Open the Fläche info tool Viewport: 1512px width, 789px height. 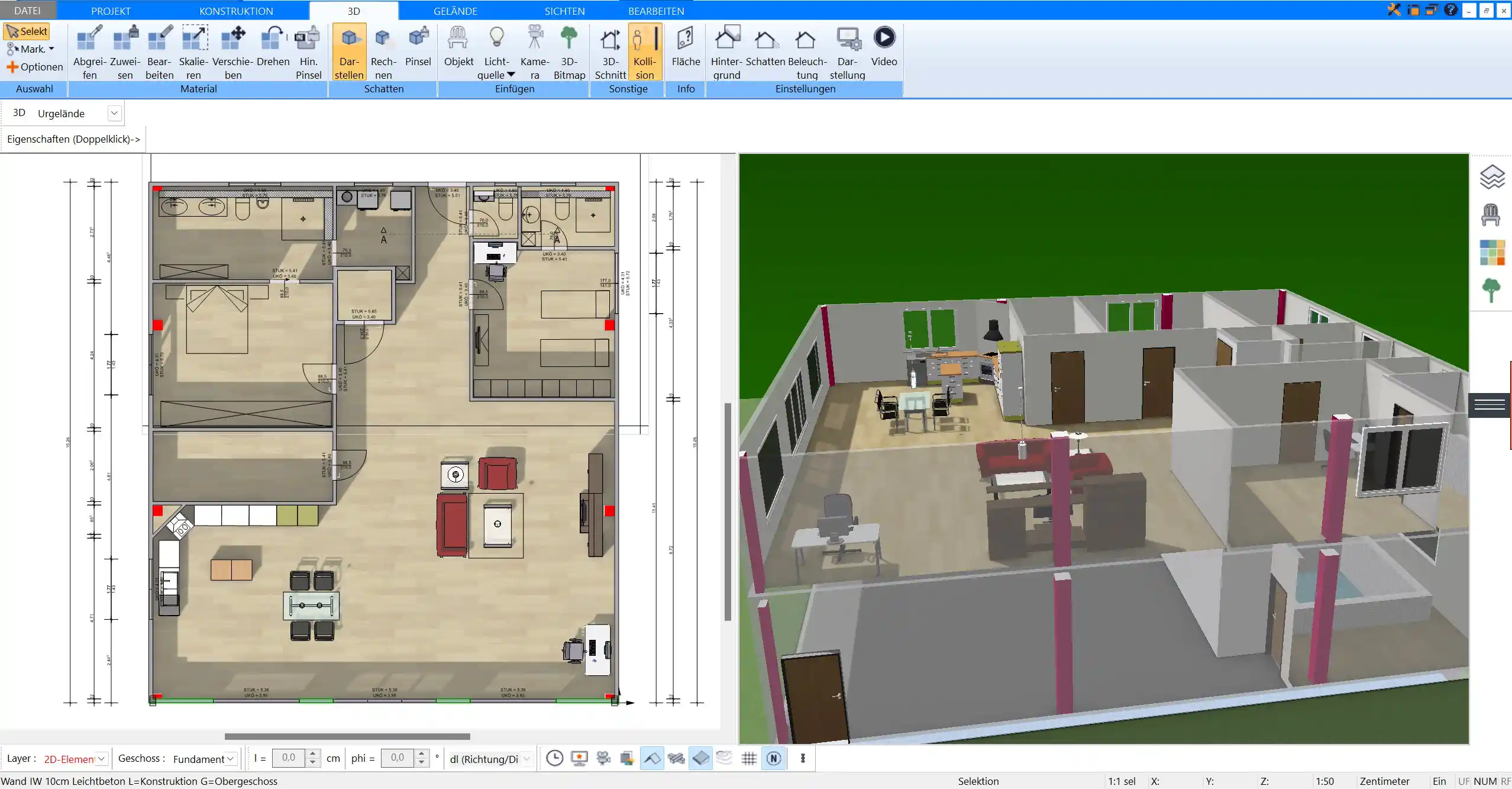coord(686,46)
